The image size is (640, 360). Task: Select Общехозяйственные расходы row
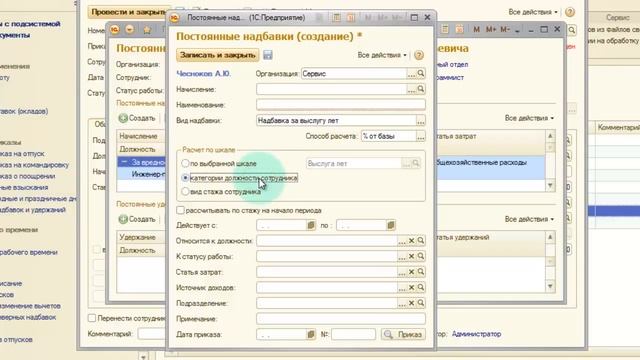pos(490,162)
